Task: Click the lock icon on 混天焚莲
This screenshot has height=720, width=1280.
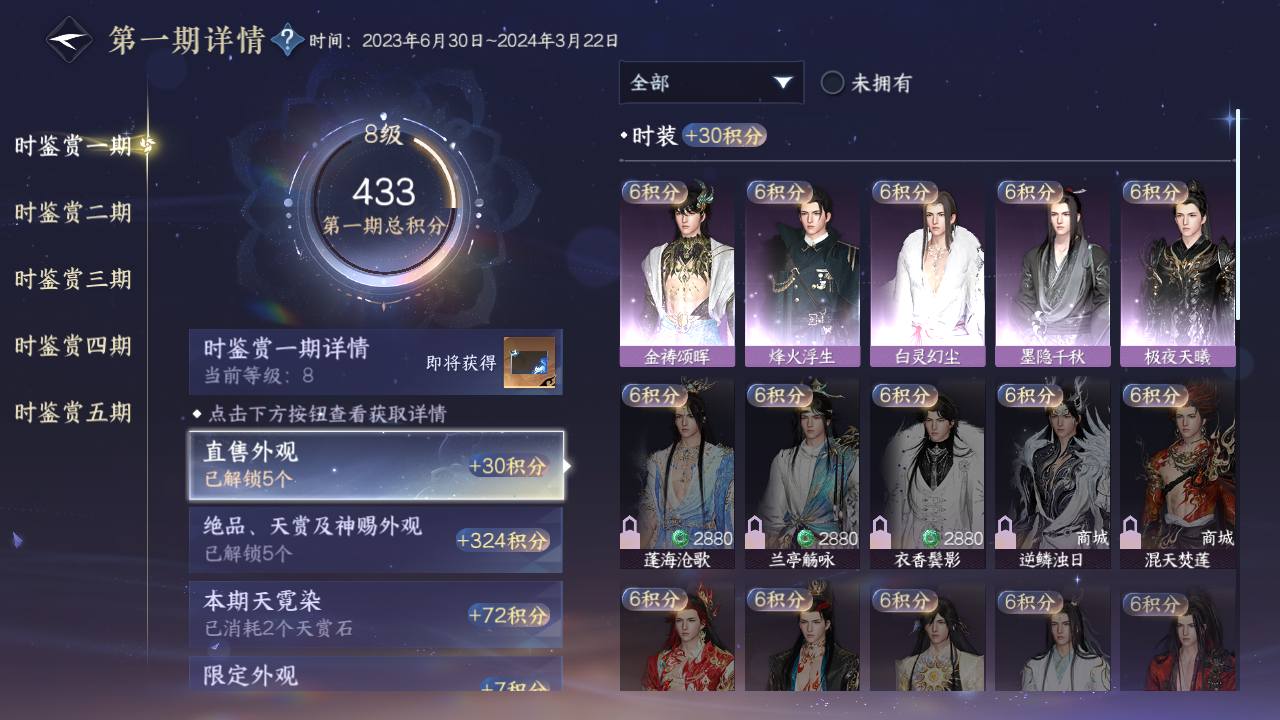Action: (1132, 530)
